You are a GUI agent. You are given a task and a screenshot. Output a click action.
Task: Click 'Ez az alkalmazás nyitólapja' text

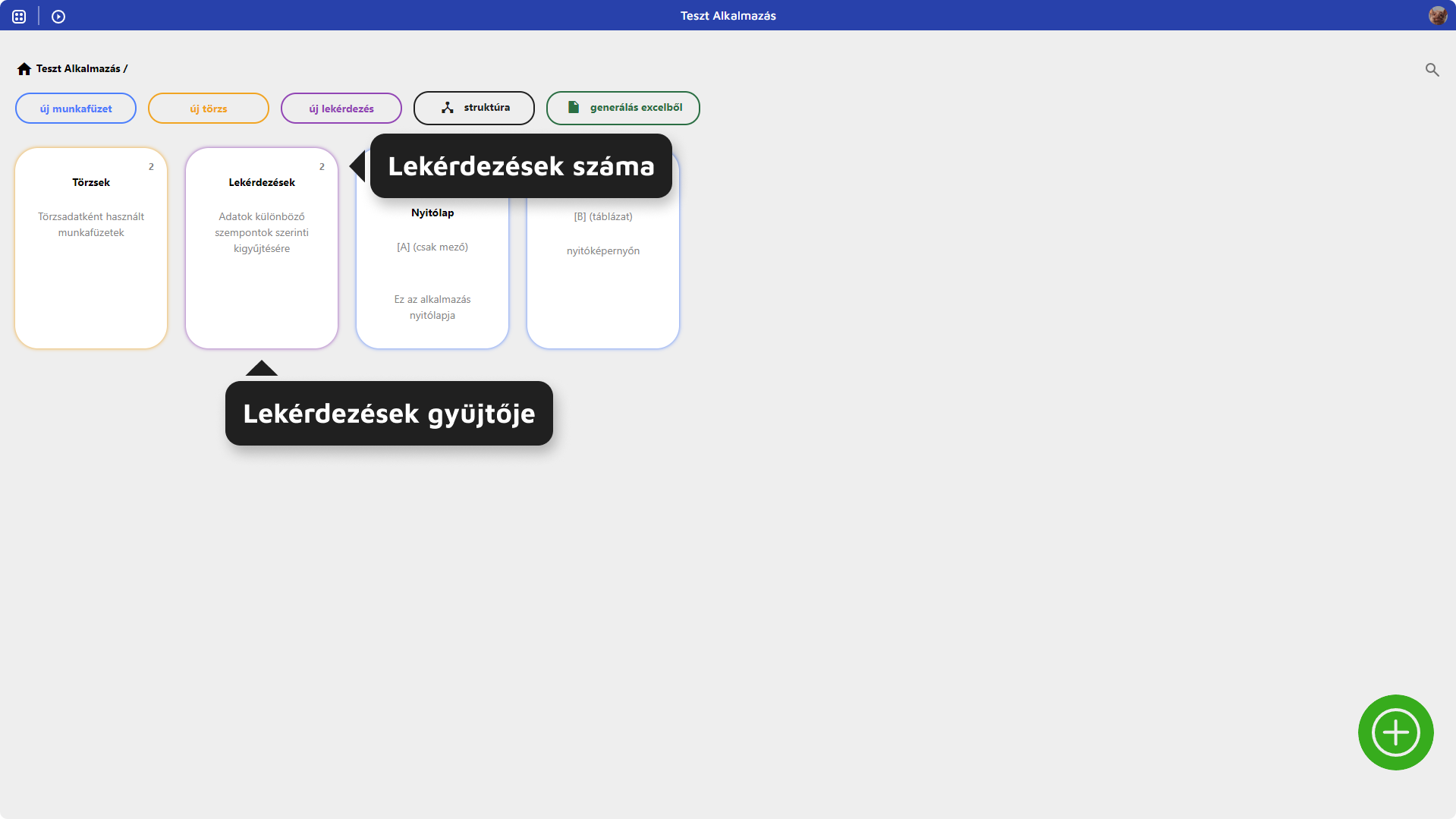[432, 307]
